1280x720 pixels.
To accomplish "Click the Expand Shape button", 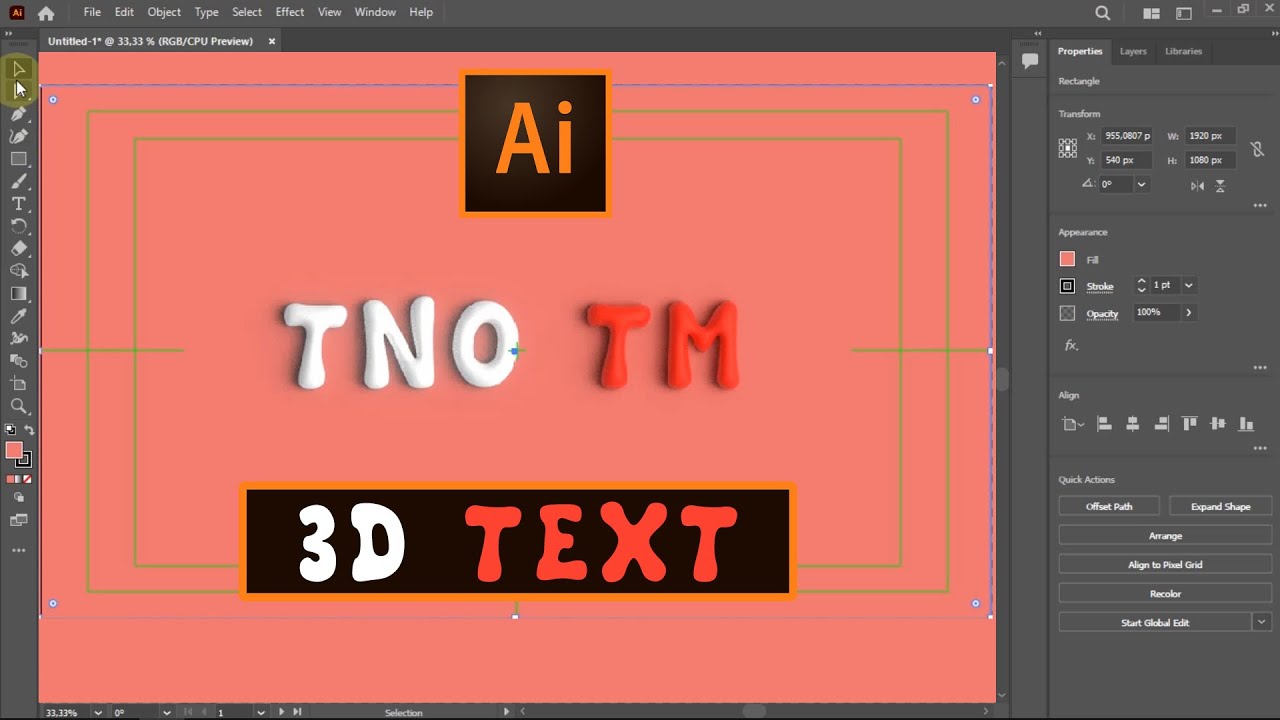I will (x=1220, y=506).
